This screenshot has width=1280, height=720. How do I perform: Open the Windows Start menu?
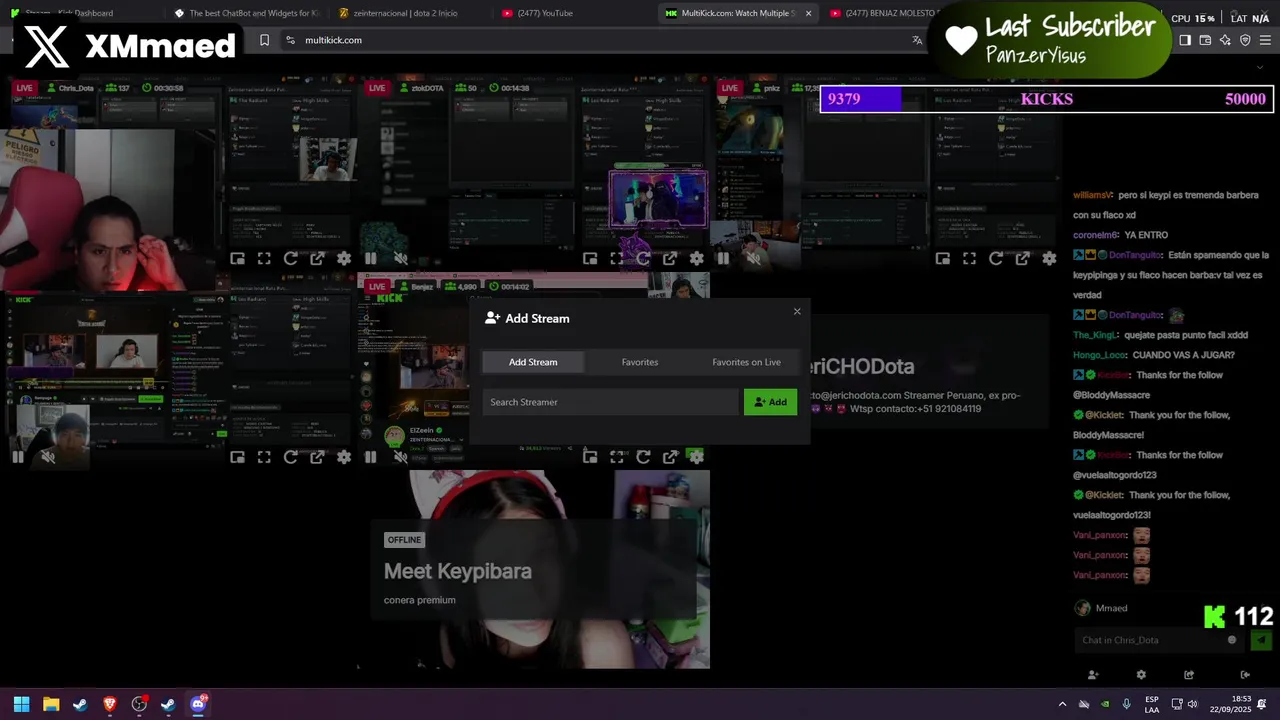pyautogui.click(x=21, y=704)
